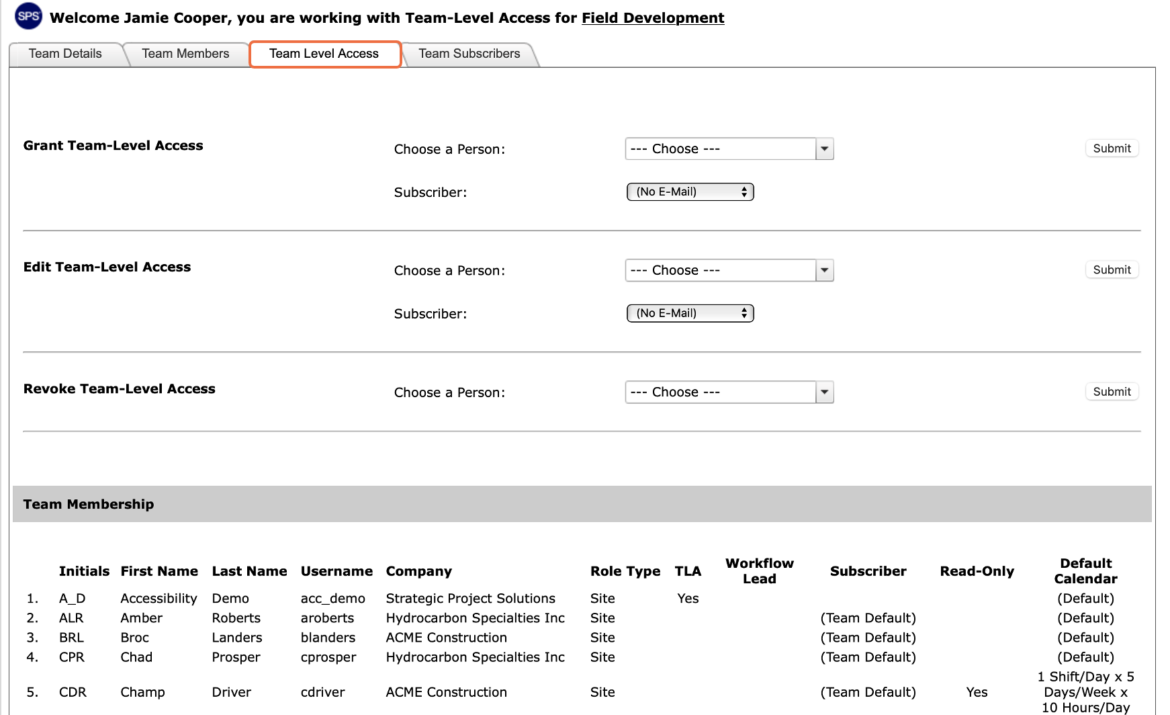Open the Team Details tab
1170x715 pixels.
tap(65, 54)
